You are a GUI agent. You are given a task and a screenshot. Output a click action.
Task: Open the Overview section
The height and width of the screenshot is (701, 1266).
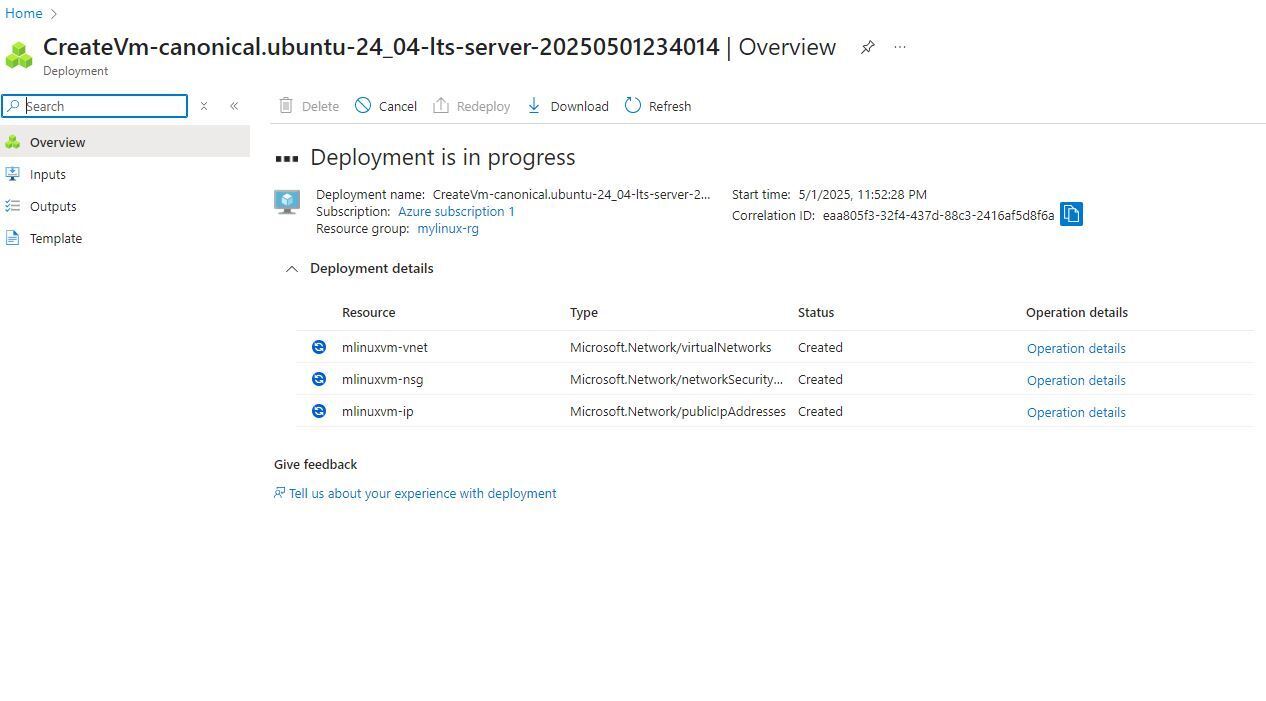[125, 142]
